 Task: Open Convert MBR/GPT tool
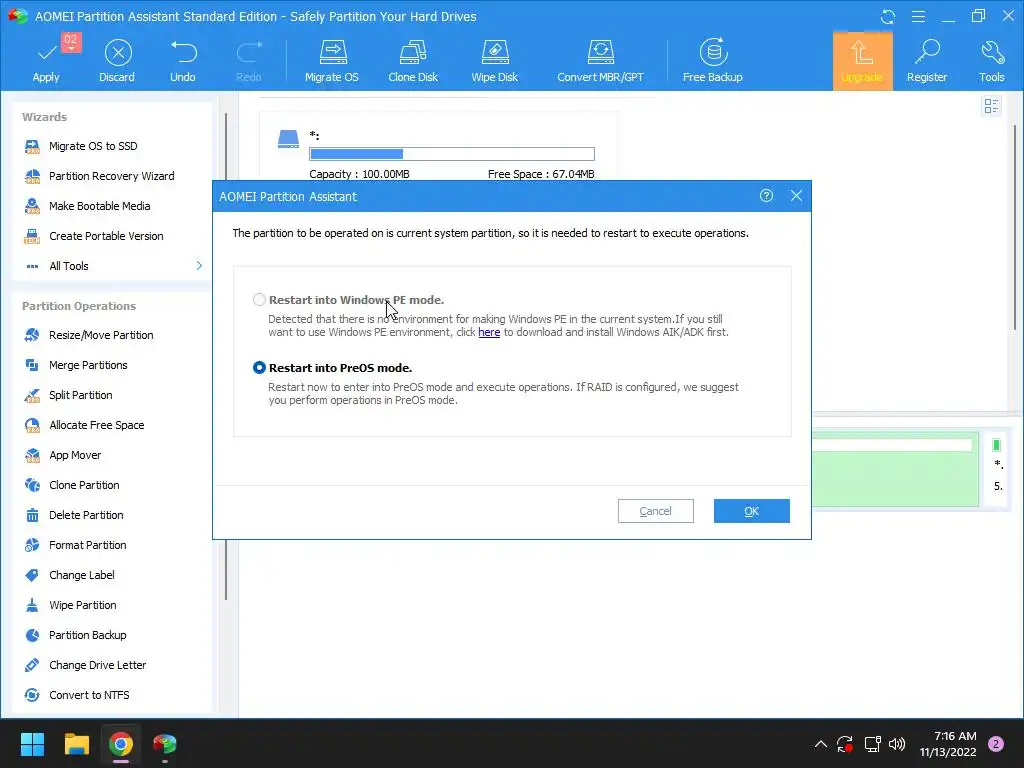point(600,61)
